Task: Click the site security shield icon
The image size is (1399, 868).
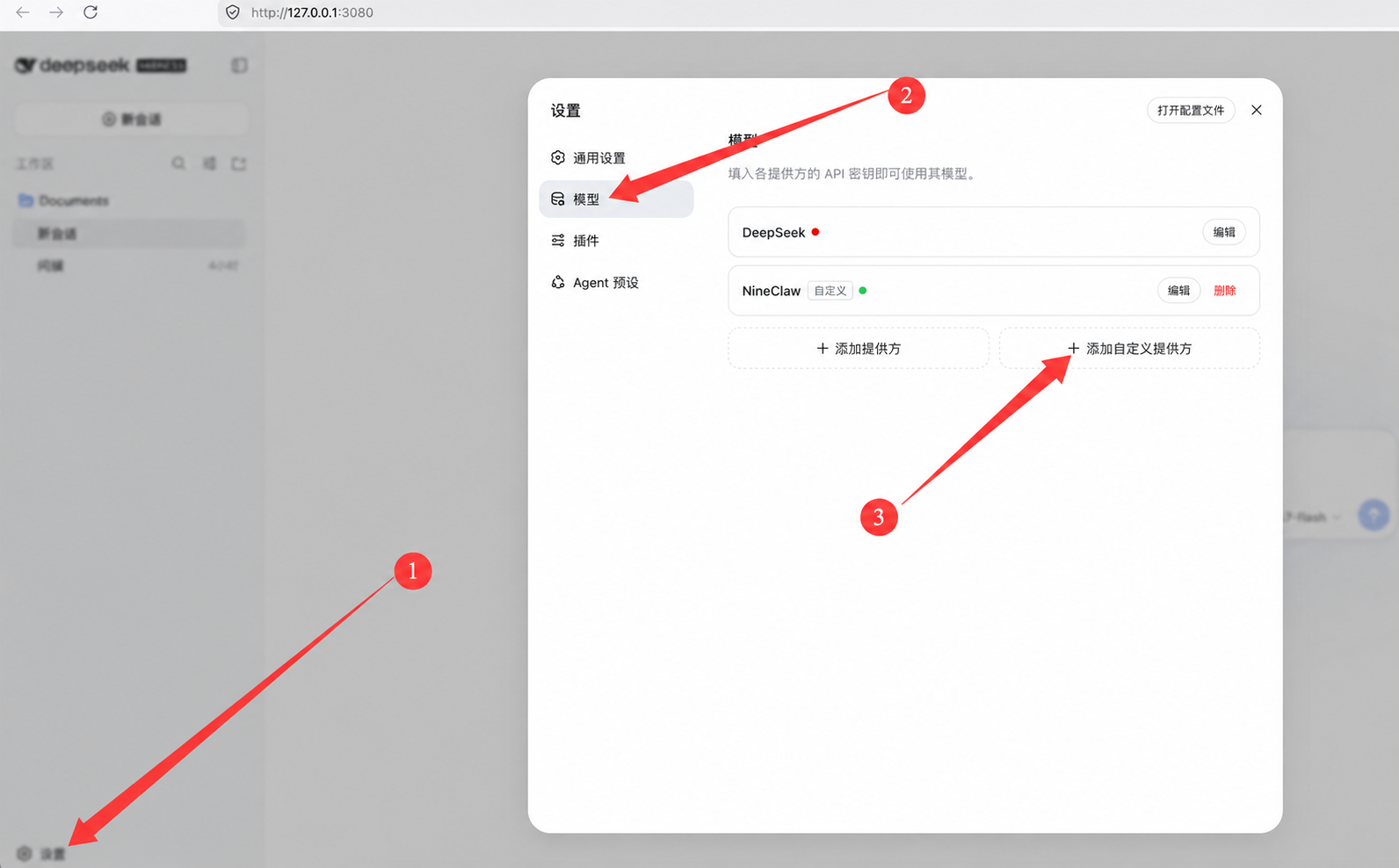Action: click(233, 12)
